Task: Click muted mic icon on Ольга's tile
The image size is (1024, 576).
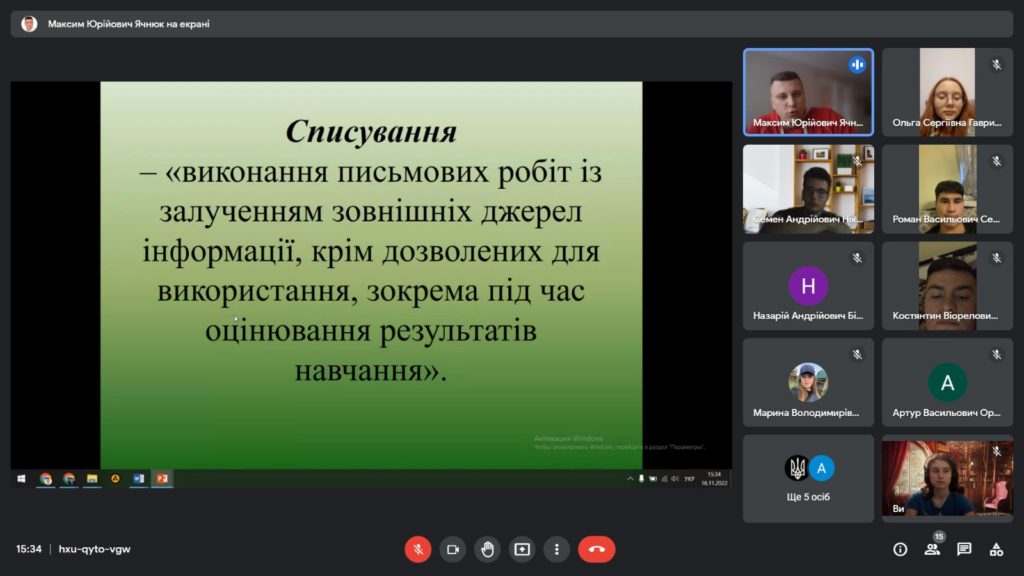Action: pyautogui.click(x=997, y=64)
